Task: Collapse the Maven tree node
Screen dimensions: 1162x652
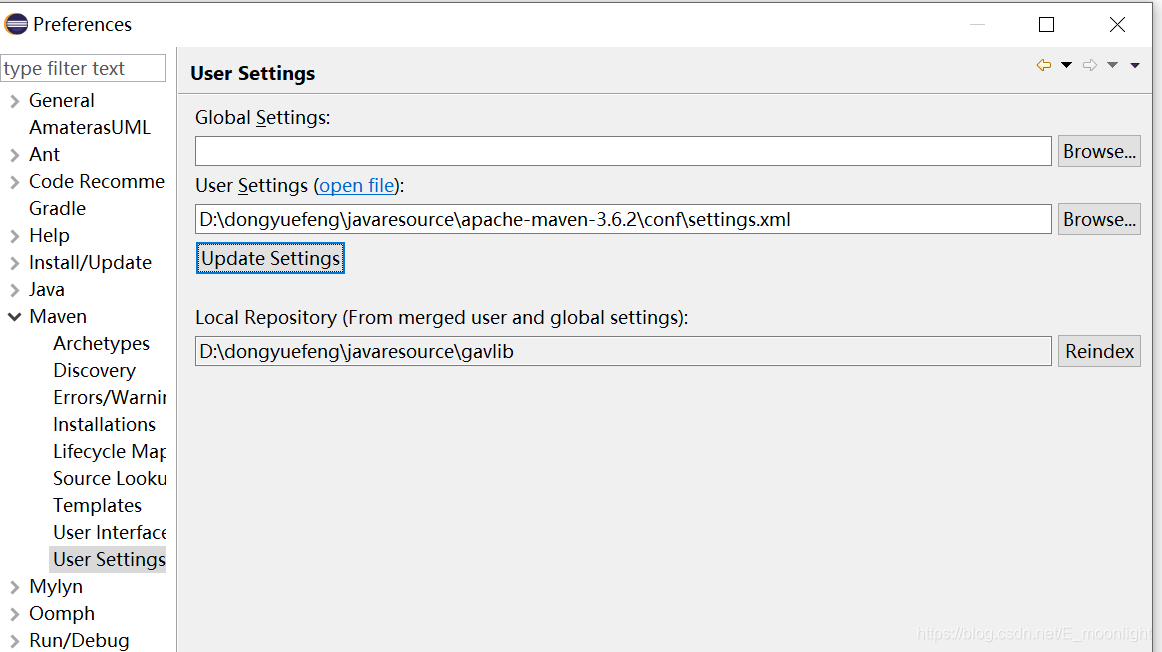Action: pos(14,316)
